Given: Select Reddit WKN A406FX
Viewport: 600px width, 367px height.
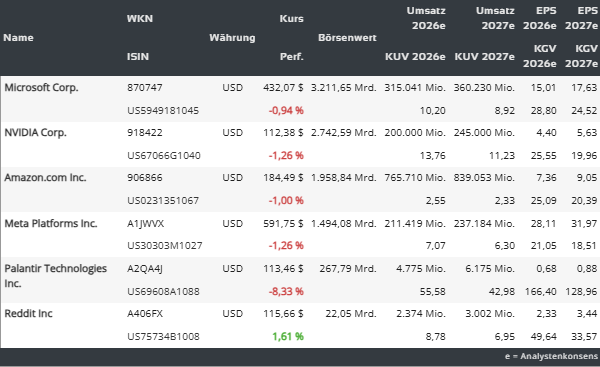Looking at the screenshot, I should [x=145, y=314].
